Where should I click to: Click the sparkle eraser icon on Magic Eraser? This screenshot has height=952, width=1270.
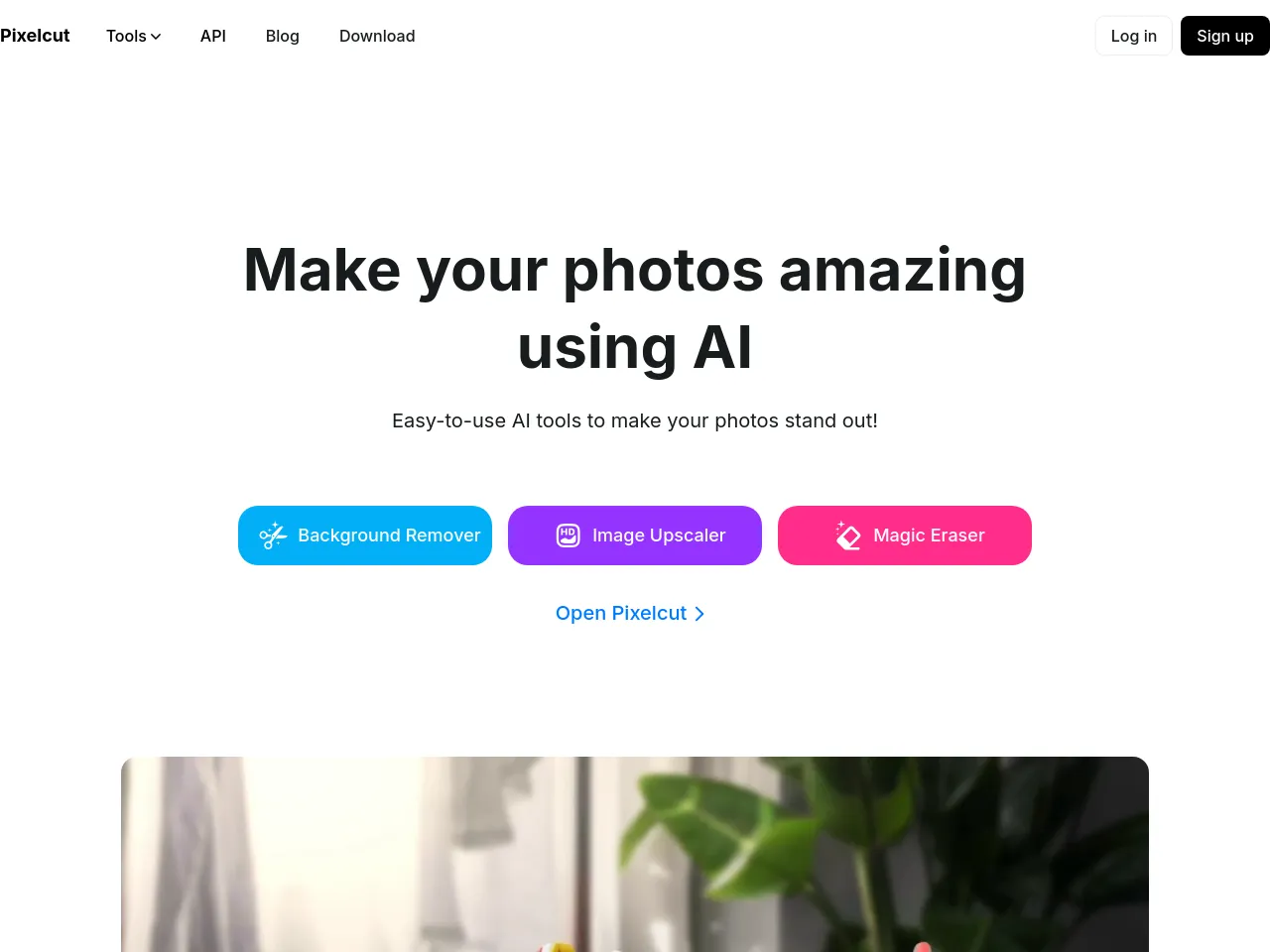click(848, 535)
